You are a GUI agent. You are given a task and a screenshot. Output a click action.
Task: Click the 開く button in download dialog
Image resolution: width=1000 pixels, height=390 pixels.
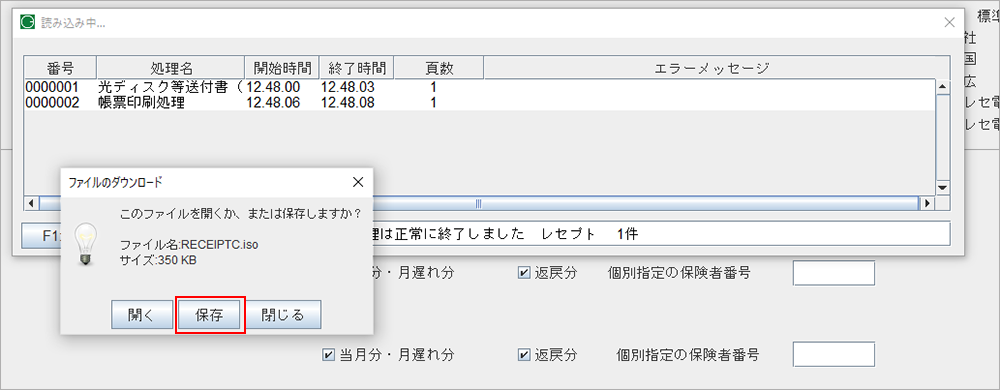click(x=141, y=315)
